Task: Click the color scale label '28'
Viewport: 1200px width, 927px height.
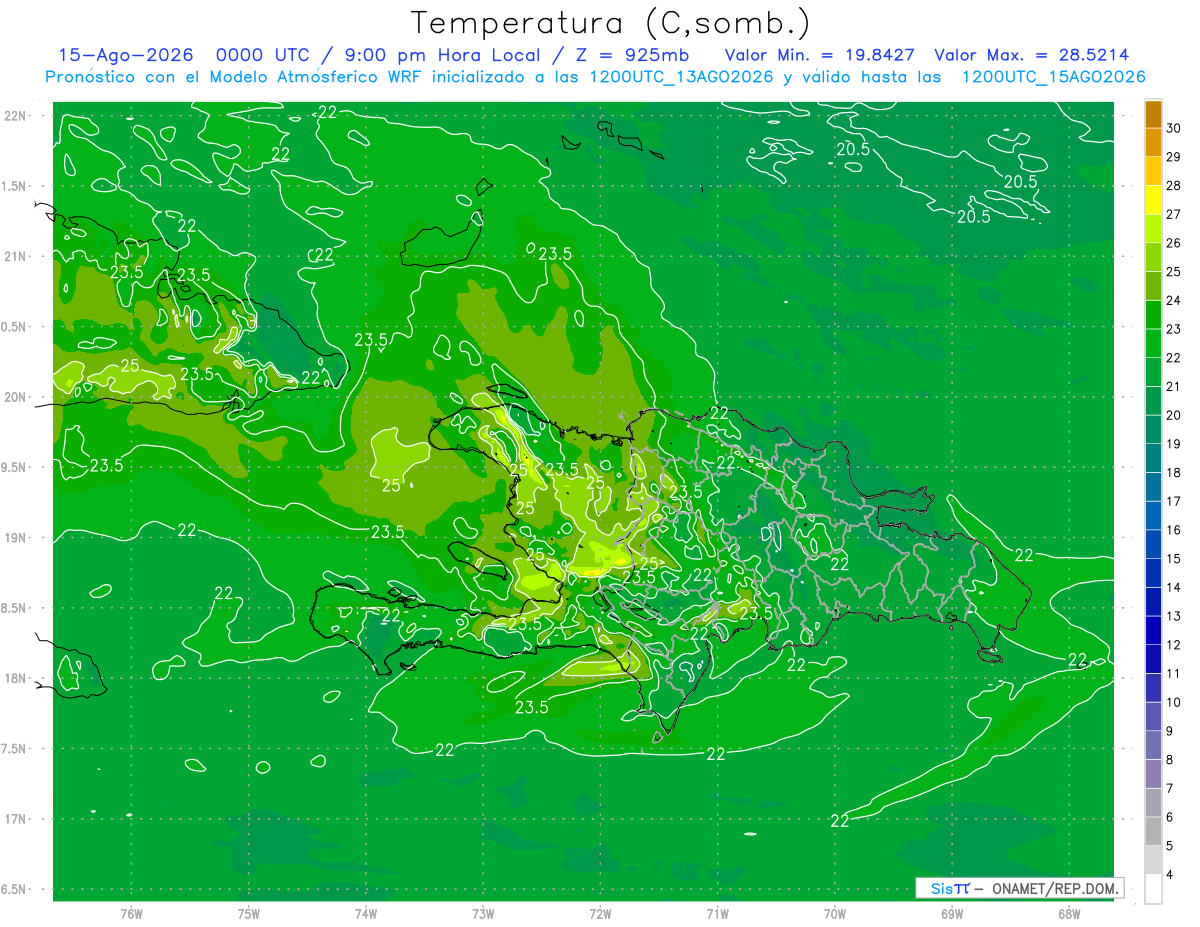Action: point(1173,186)
